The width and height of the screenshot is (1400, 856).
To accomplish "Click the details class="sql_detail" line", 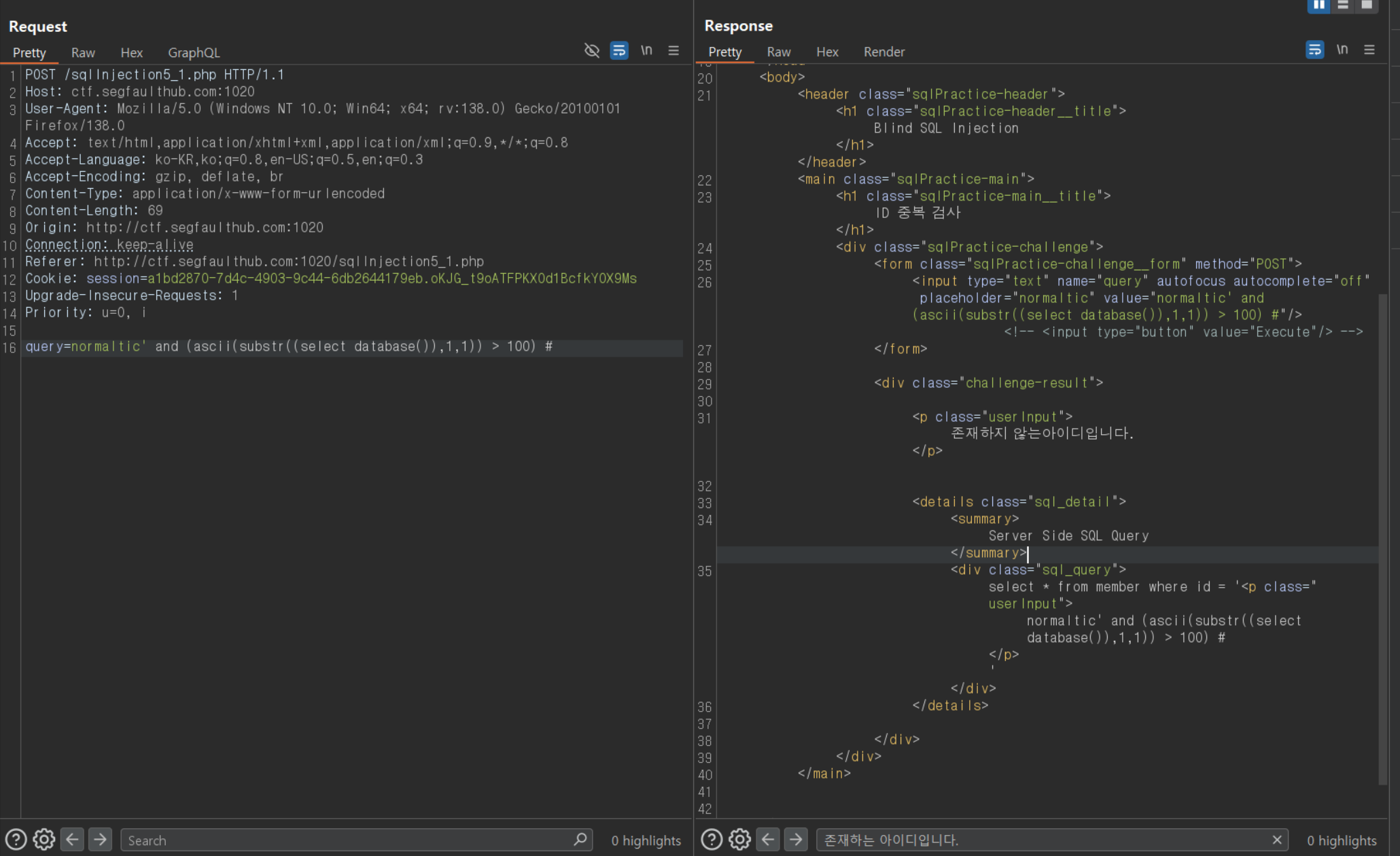I will [1019, 502].
